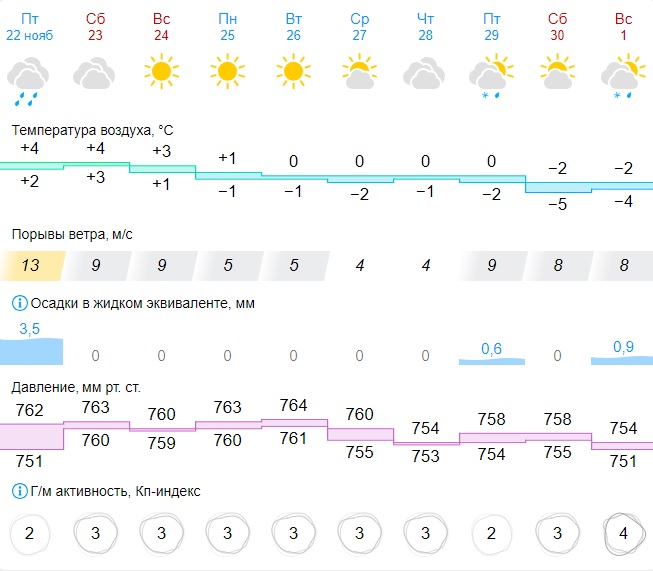Click the Температура воздуха, °C label
653x571 pixels.
point(92,130)
